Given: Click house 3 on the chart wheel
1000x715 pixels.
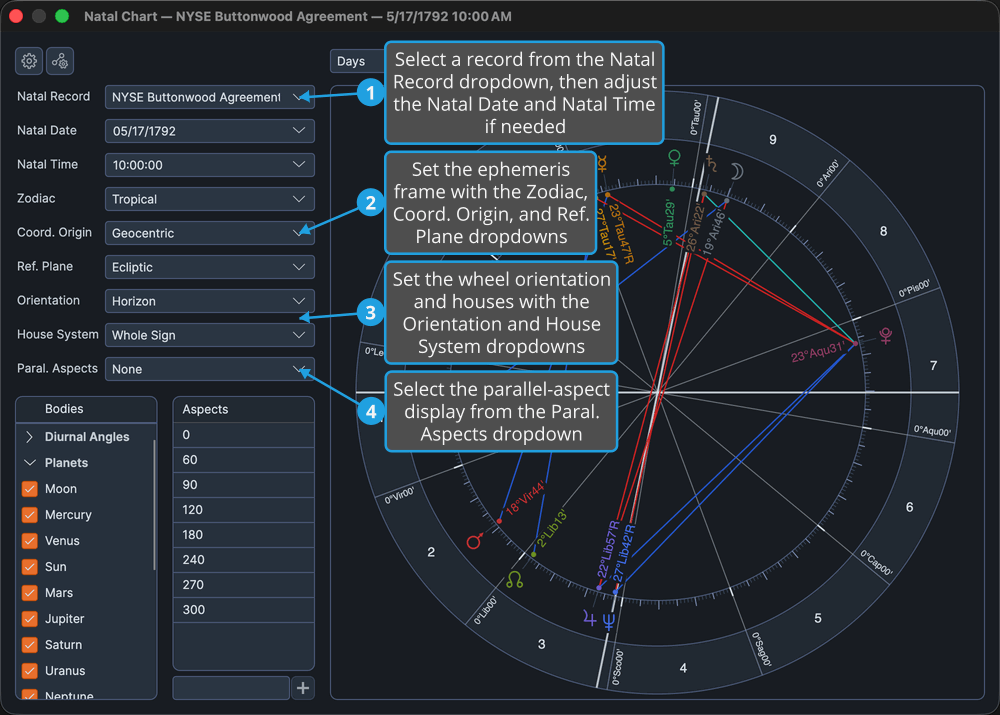Looking at the screenshot, I should coord(541,644).
